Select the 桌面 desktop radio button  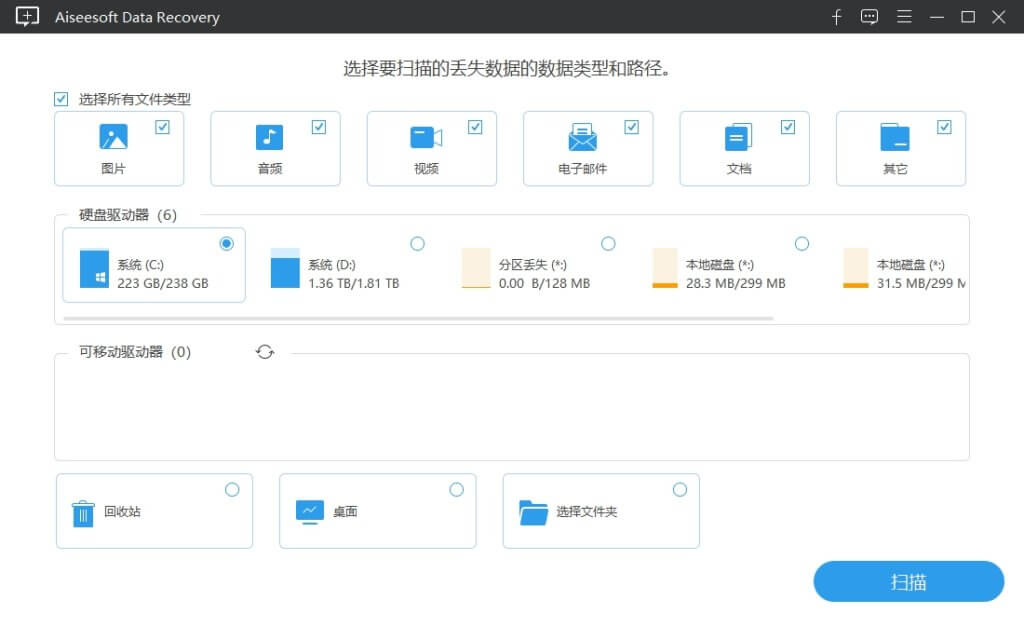[x=456, y=489]
